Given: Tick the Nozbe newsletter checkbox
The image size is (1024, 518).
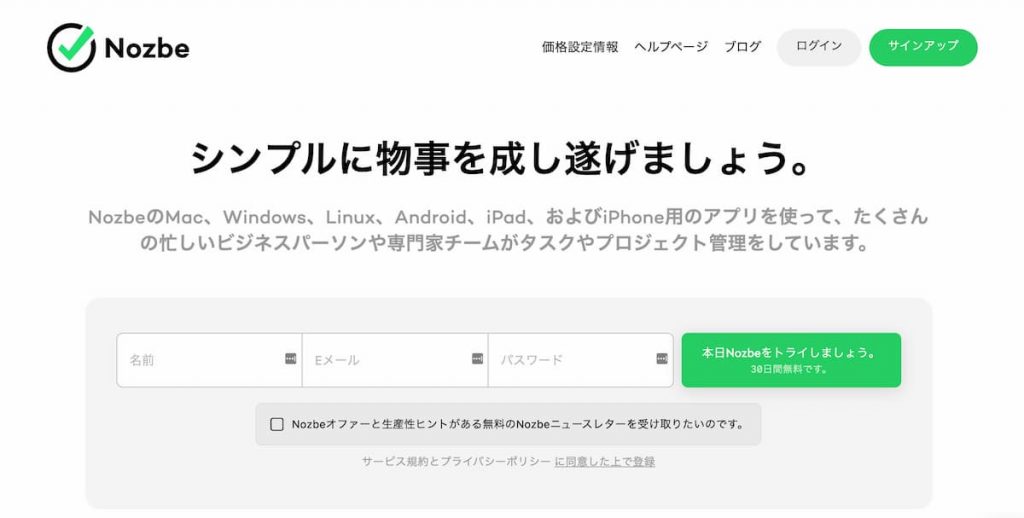Looking at the screenshot, I should point(277,425).
